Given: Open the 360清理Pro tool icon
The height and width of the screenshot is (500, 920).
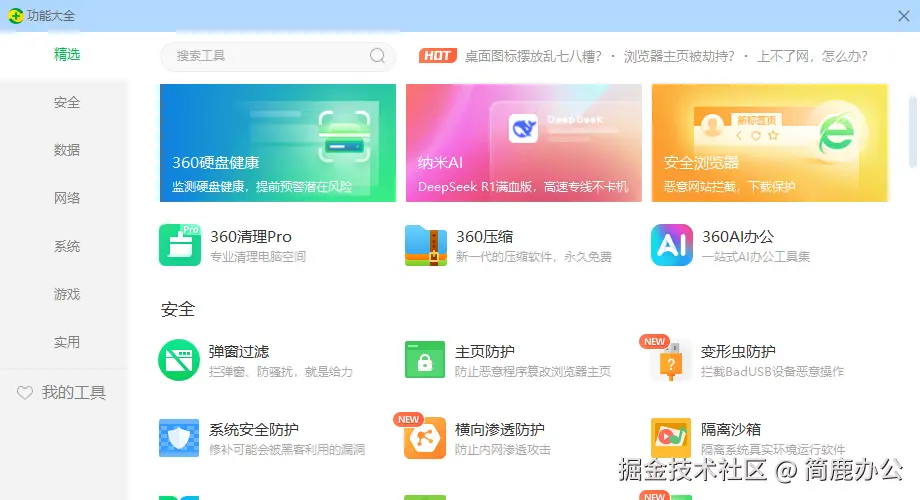Looking at the screenshot, I should point(180,245).
